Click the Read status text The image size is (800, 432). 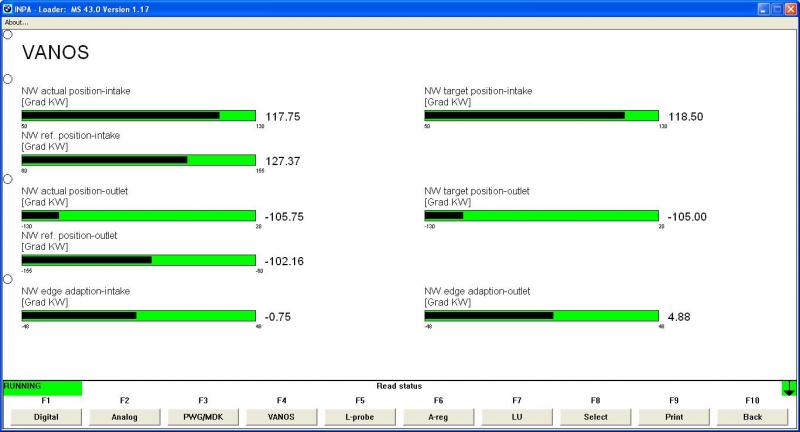pos(399,386)
